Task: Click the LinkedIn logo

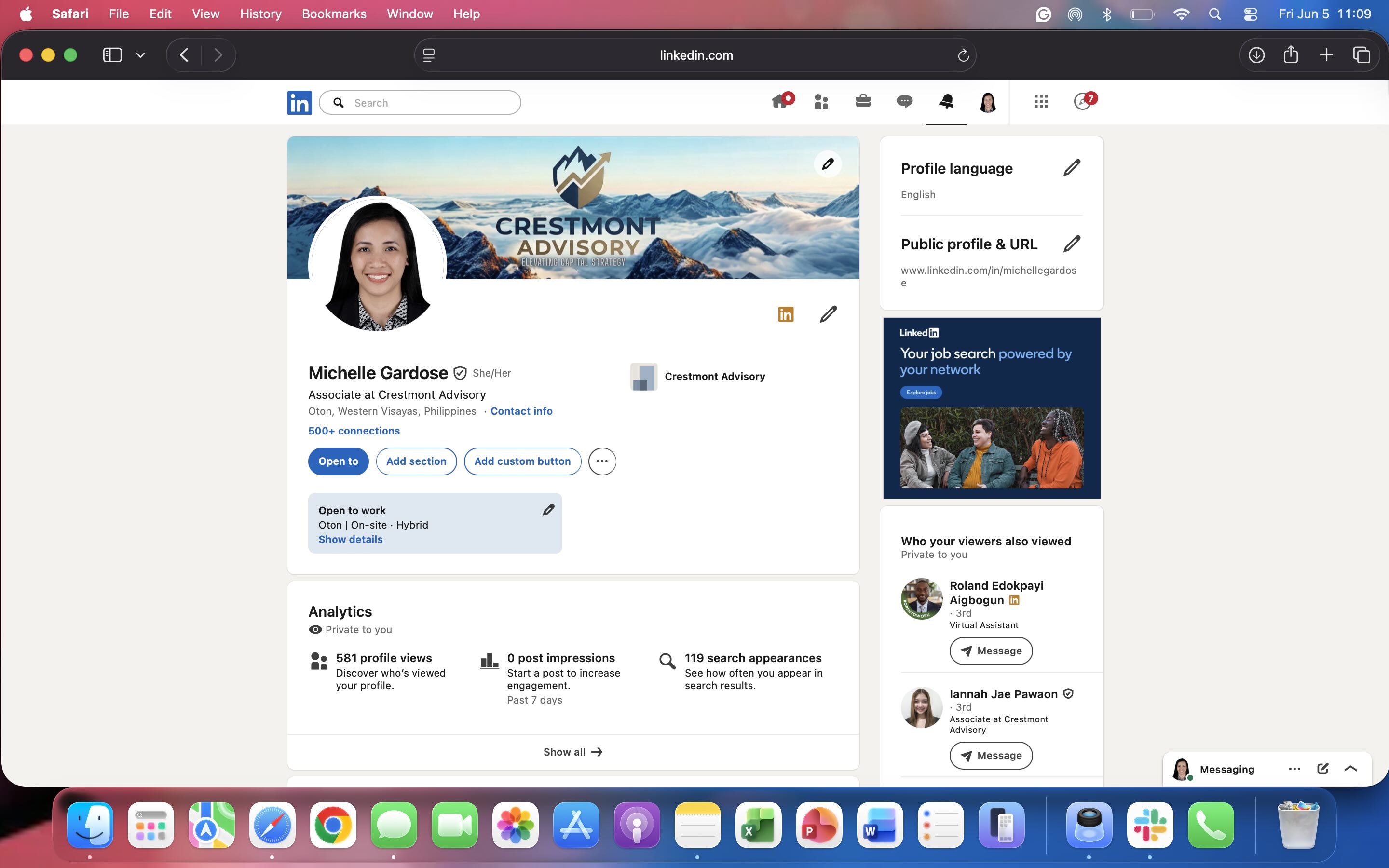Action: [x=300, y=102]
